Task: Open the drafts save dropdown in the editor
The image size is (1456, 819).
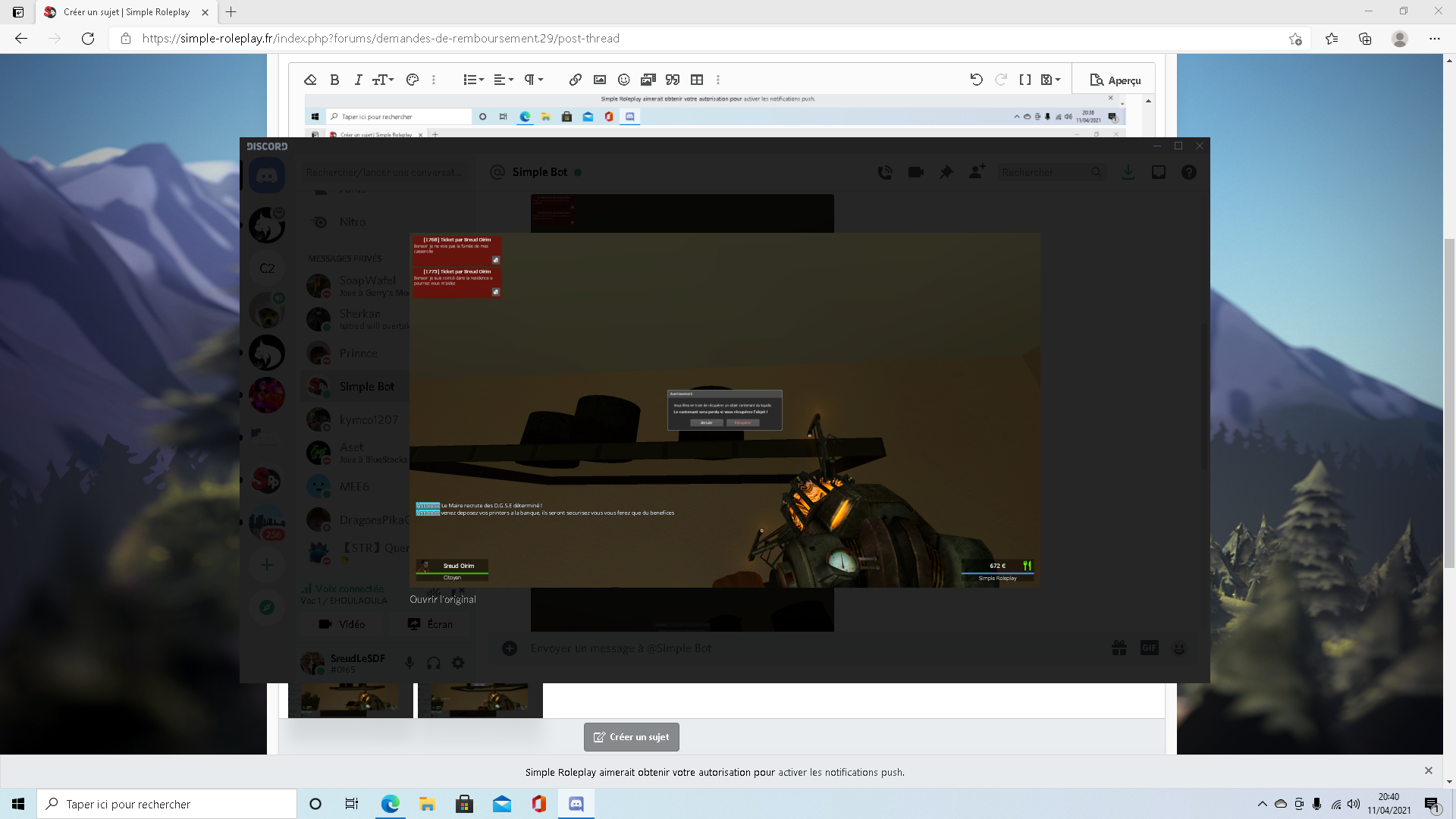Action: tap(1050, 80)
